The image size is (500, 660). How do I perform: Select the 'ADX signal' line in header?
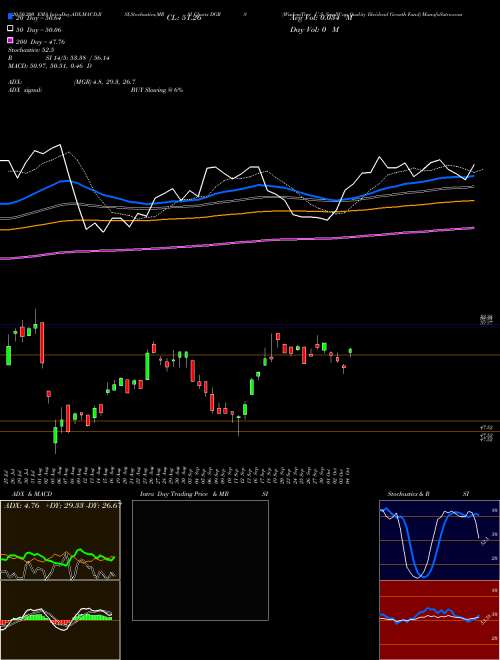pos(25,90)
